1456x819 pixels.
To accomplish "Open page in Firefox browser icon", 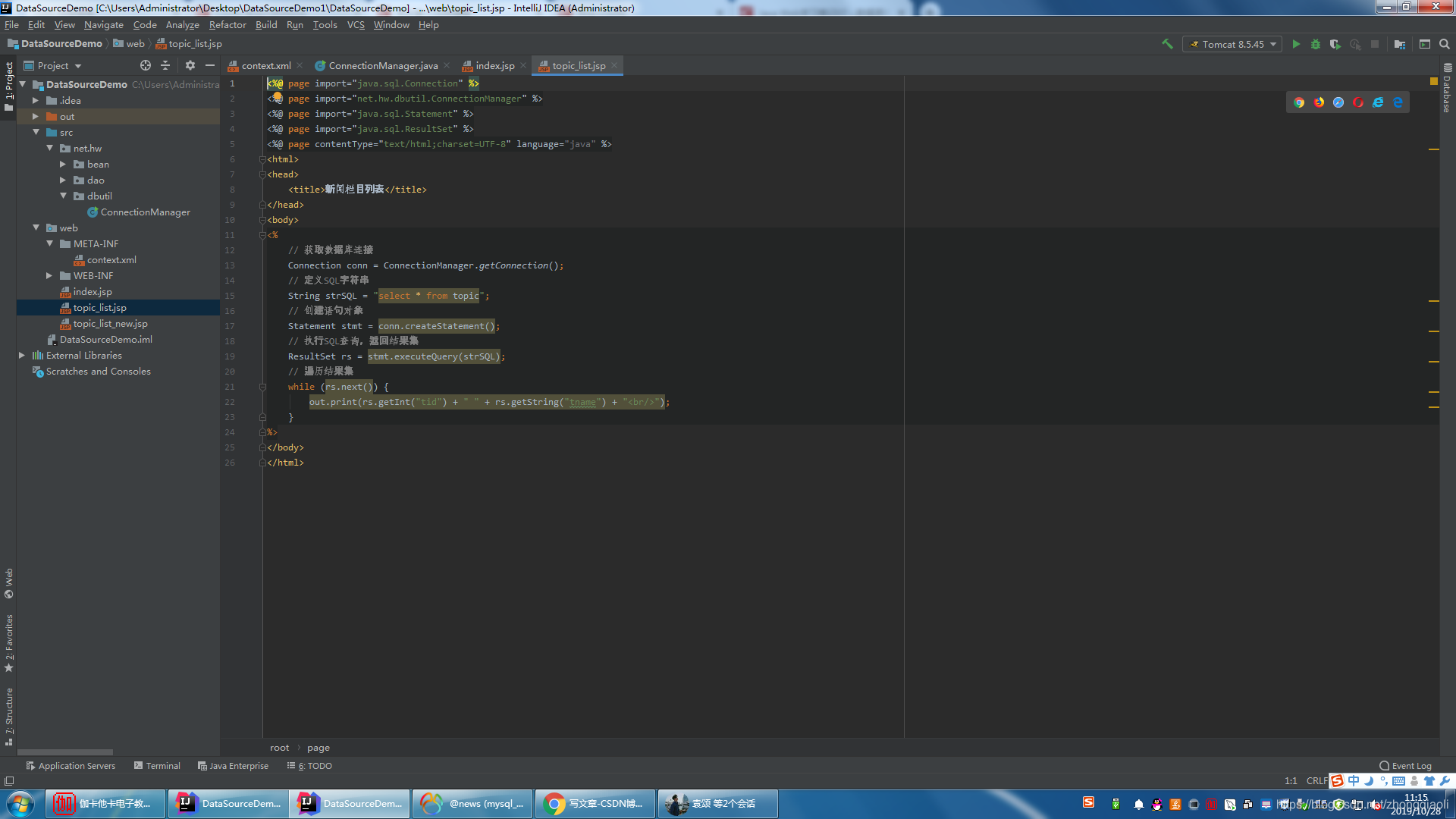I will coord(1319,102).
